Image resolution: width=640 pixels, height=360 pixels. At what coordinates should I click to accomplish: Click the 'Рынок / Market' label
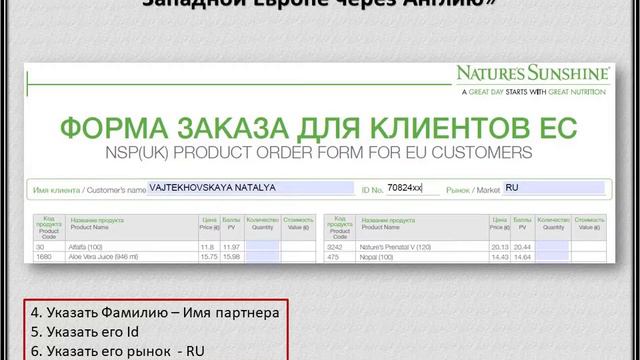click(x=473, y=190)
